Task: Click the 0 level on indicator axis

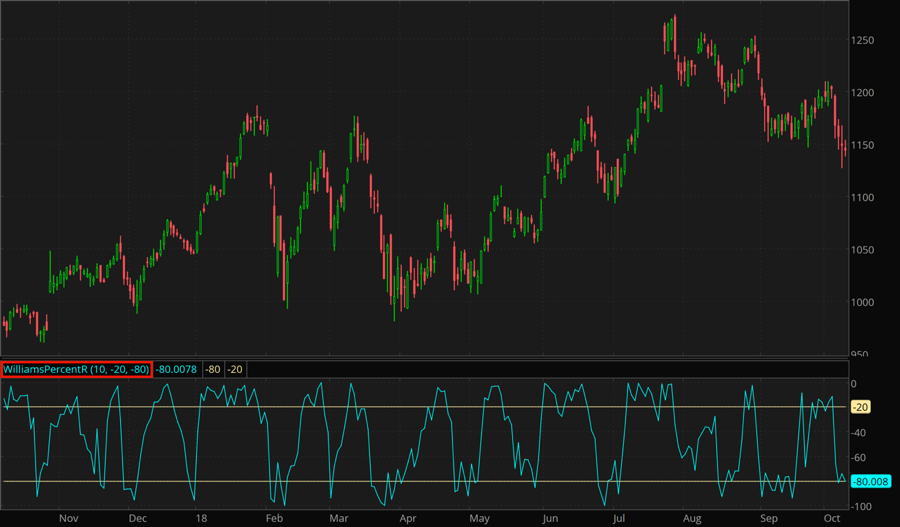Action: 853,383
